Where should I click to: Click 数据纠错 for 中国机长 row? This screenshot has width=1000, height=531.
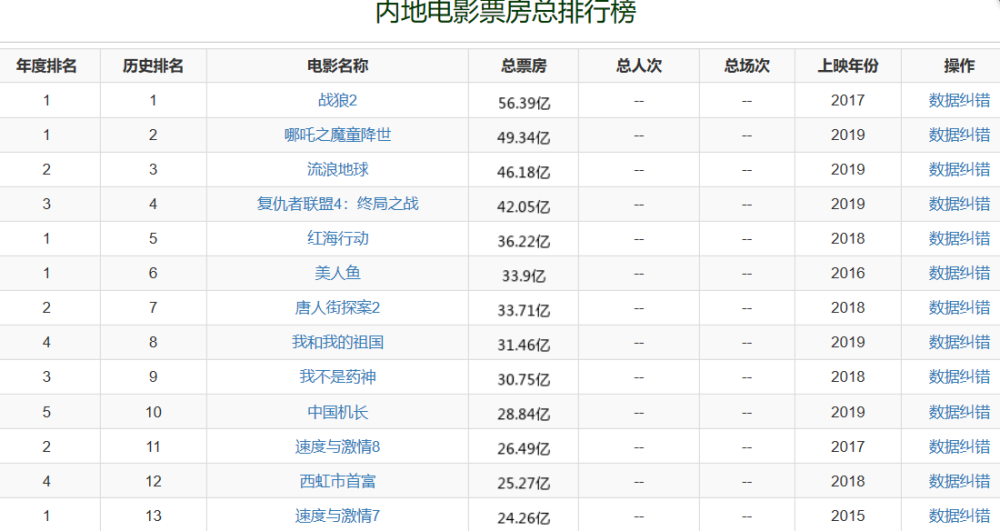[959, 412]
